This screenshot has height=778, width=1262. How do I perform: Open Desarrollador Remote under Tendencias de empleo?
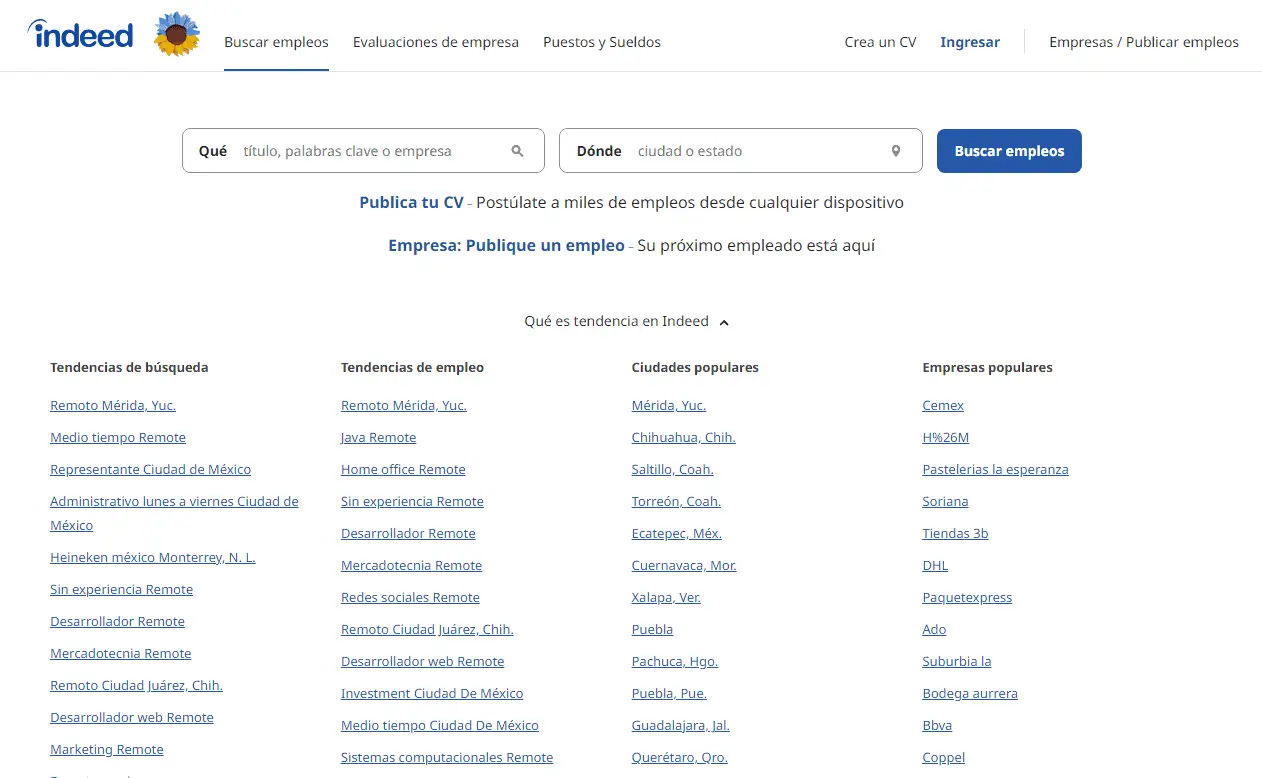[x=408, y=533]
